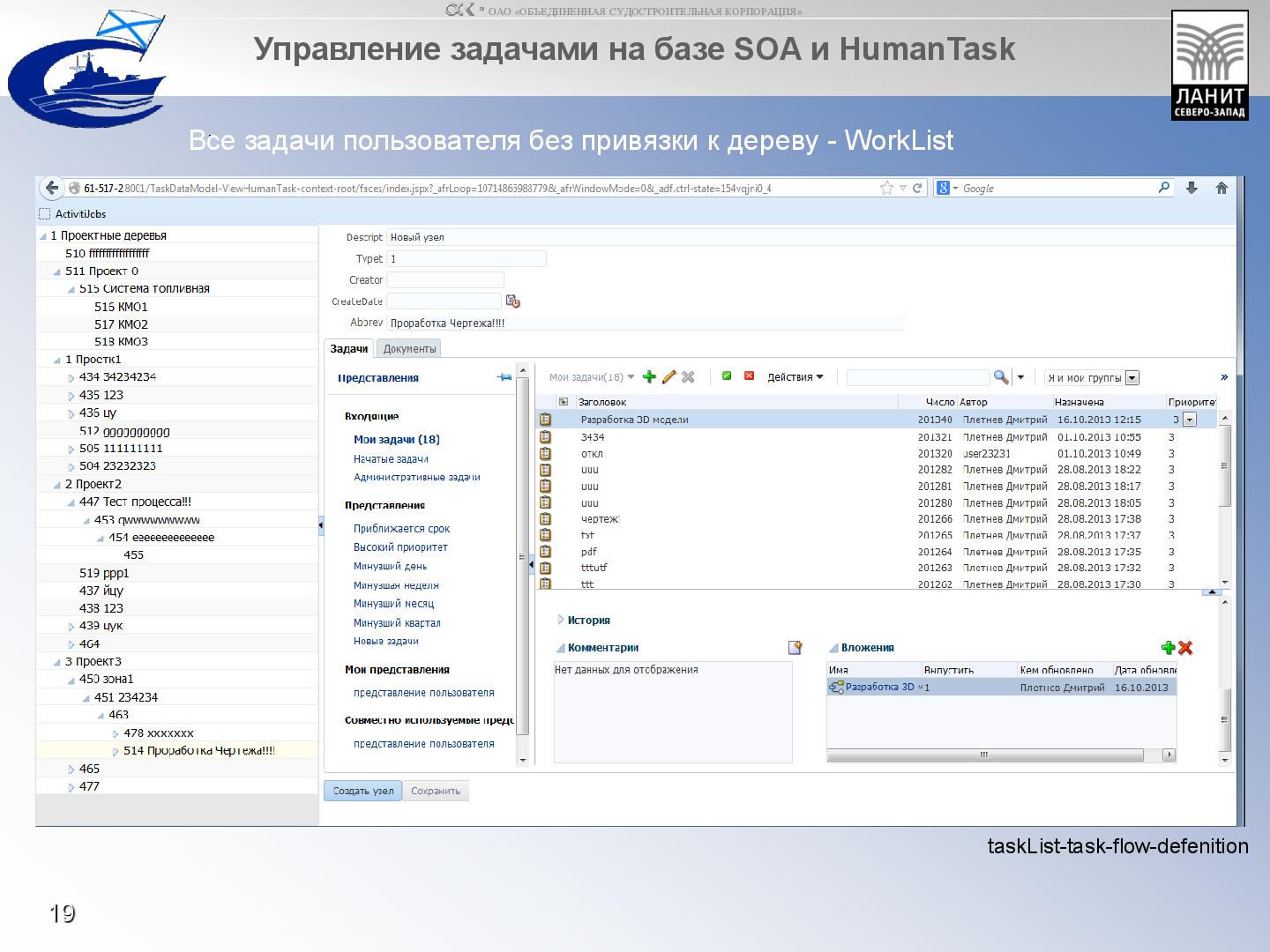Reject task via the red X icon
1270x952 pixels.
tap(749, 376)
